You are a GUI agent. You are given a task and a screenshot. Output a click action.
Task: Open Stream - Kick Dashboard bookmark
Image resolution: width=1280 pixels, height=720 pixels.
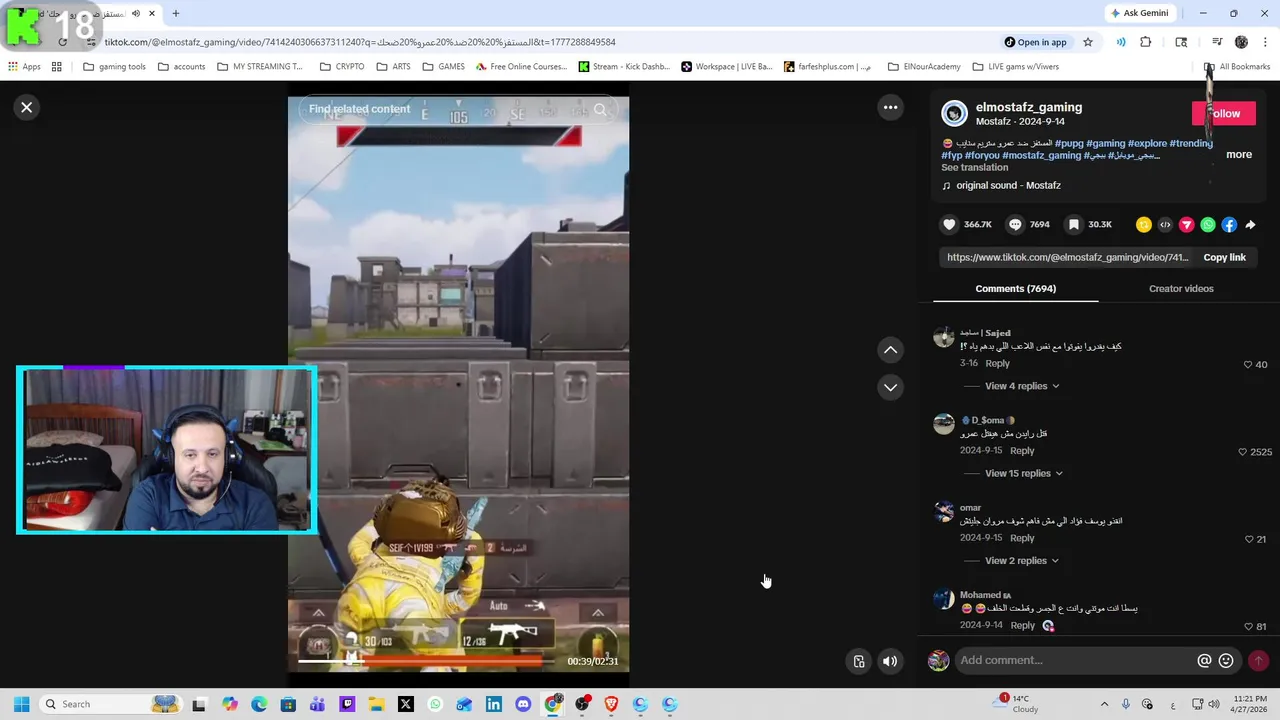tap(624, 67)
